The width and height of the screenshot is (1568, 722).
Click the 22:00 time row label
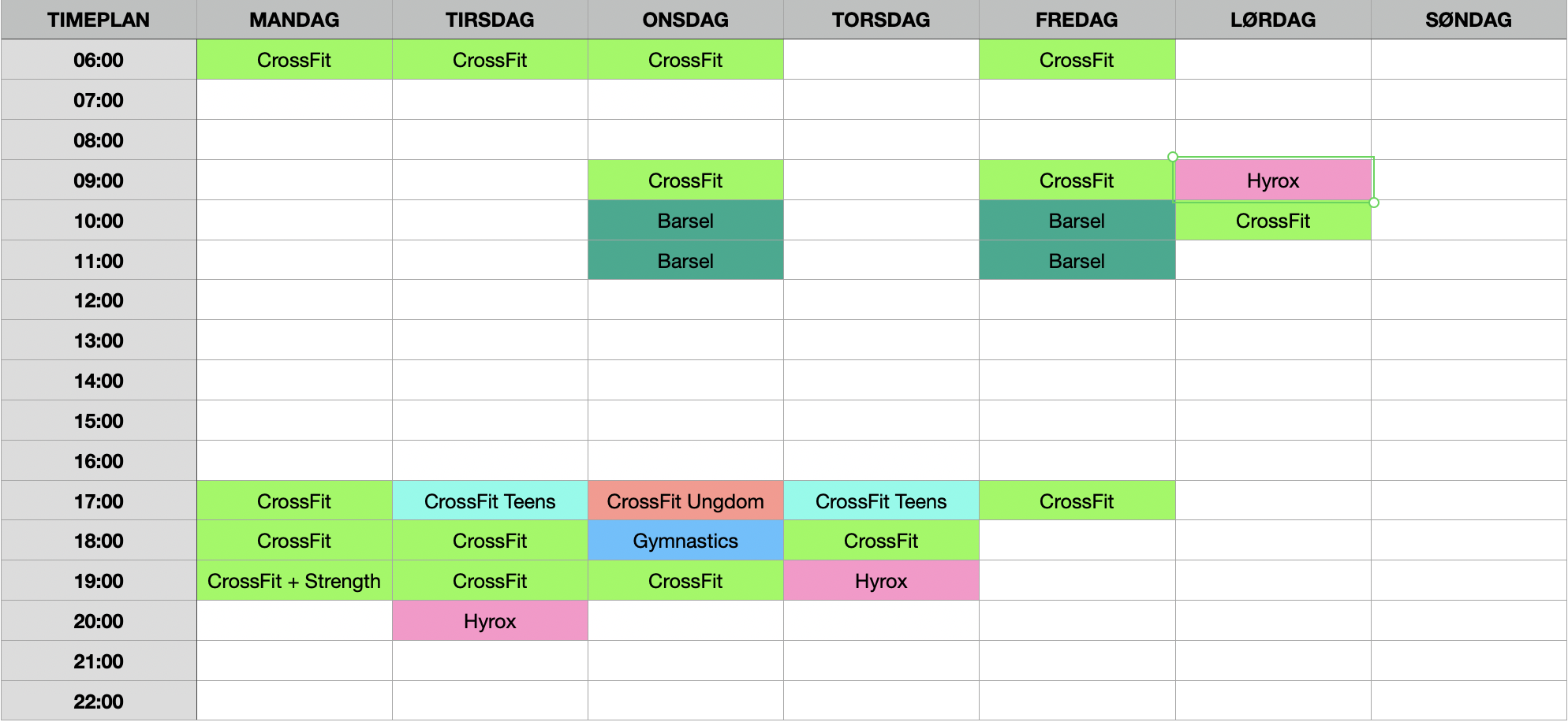[x=99, y=702]
